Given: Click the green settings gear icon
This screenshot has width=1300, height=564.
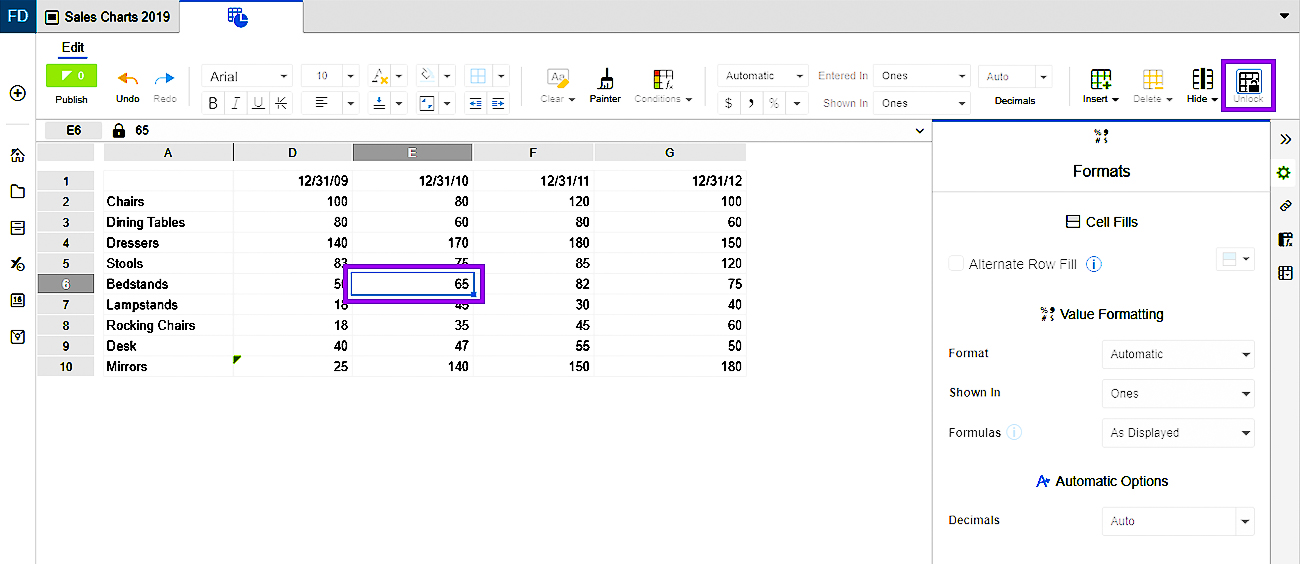Looking at the screenshot, I should (x=1285, y=173).
